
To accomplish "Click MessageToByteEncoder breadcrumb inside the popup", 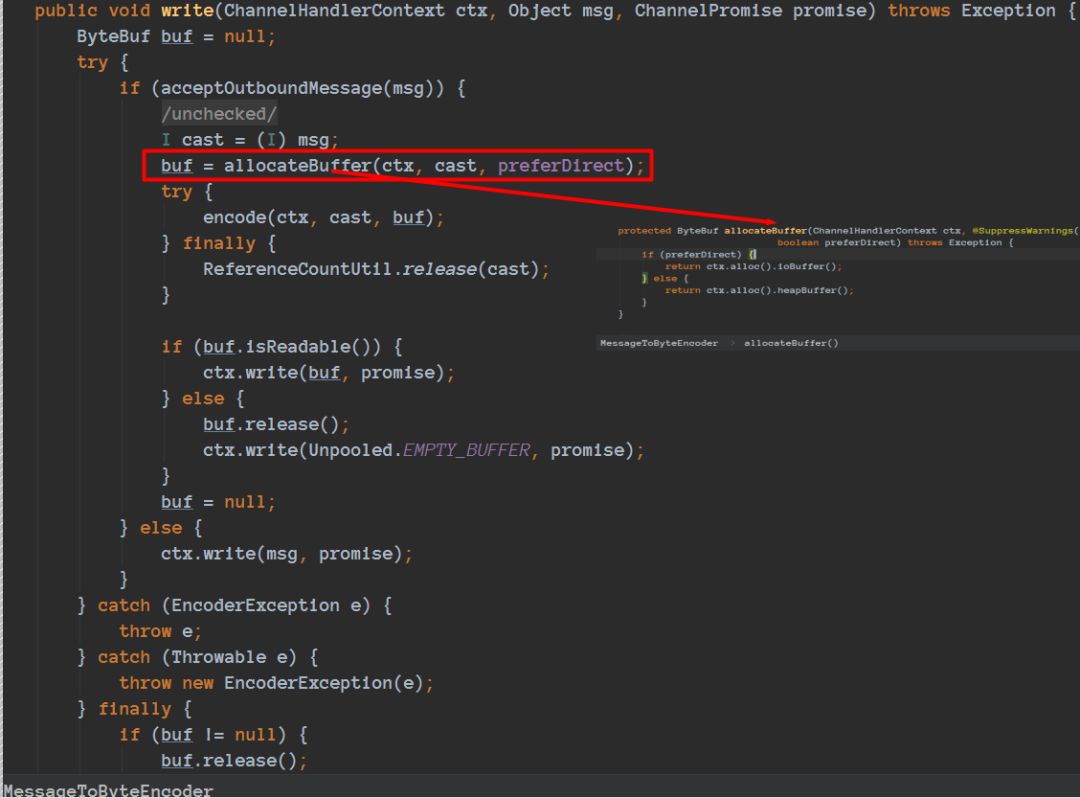I will point(658,343).
